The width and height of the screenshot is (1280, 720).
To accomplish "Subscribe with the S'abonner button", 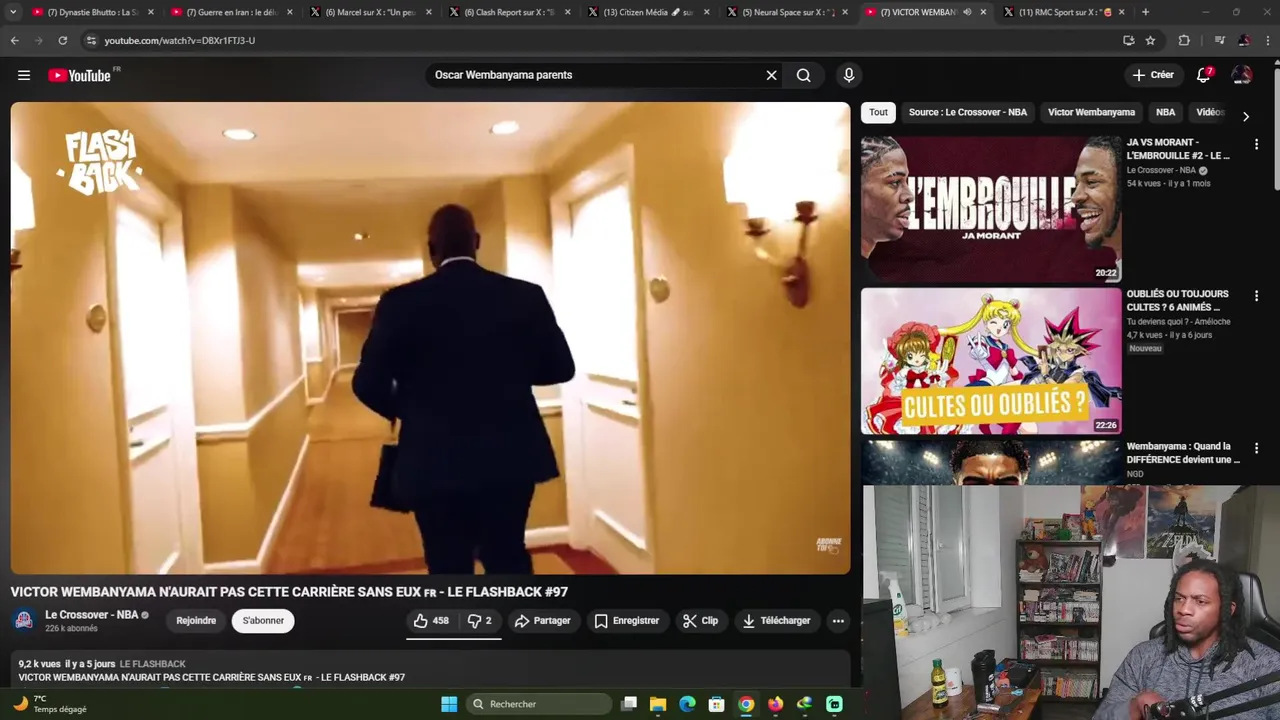I will point(263,621).
